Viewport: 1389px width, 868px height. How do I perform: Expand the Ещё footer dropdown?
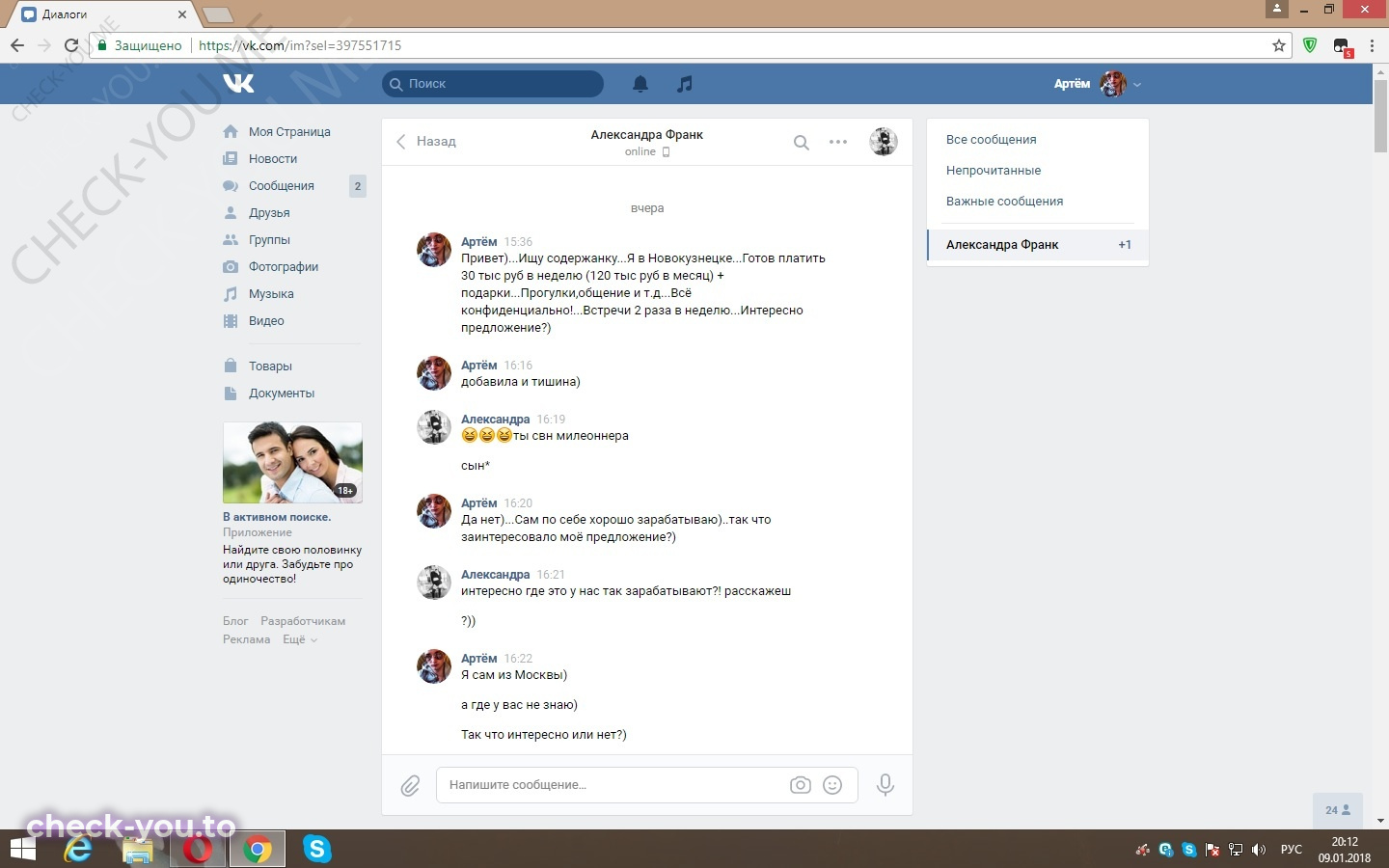(299, 639)
